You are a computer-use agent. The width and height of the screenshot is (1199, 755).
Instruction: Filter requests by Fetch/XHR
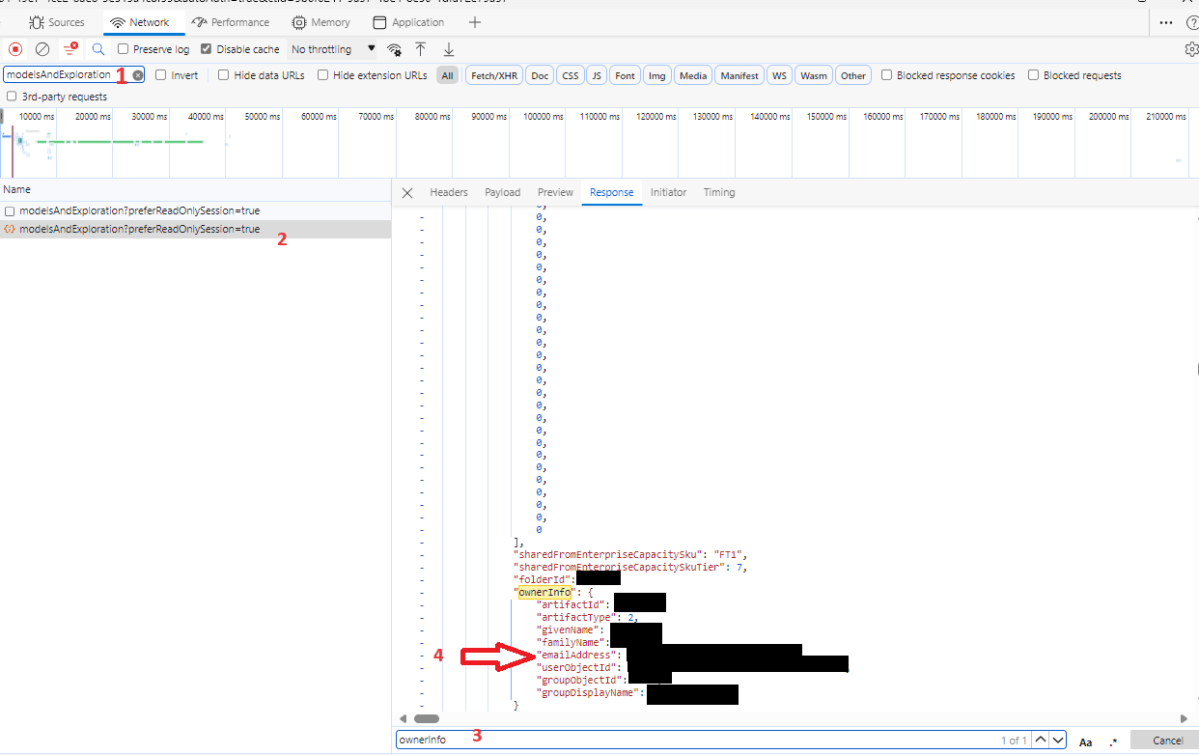pos(493,74)
